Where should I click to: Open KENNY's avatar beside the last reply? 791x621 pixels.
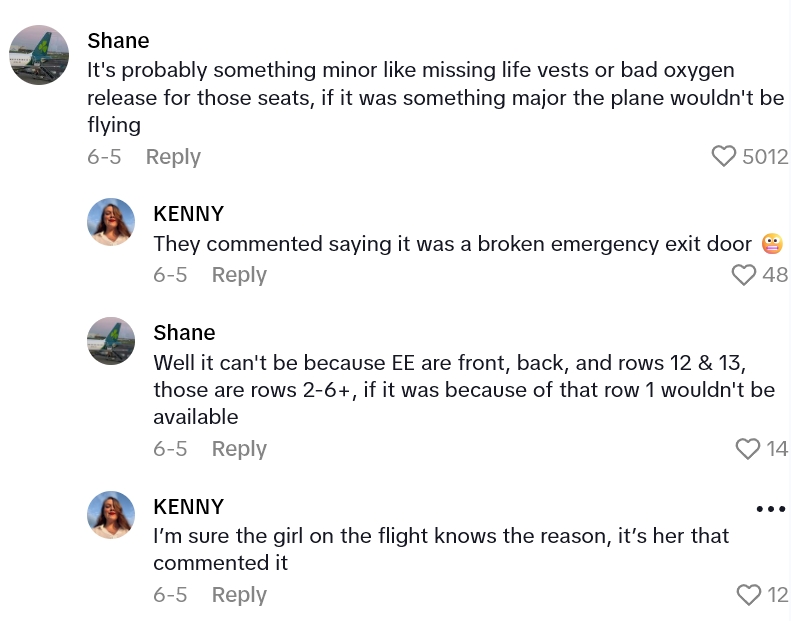111,515
